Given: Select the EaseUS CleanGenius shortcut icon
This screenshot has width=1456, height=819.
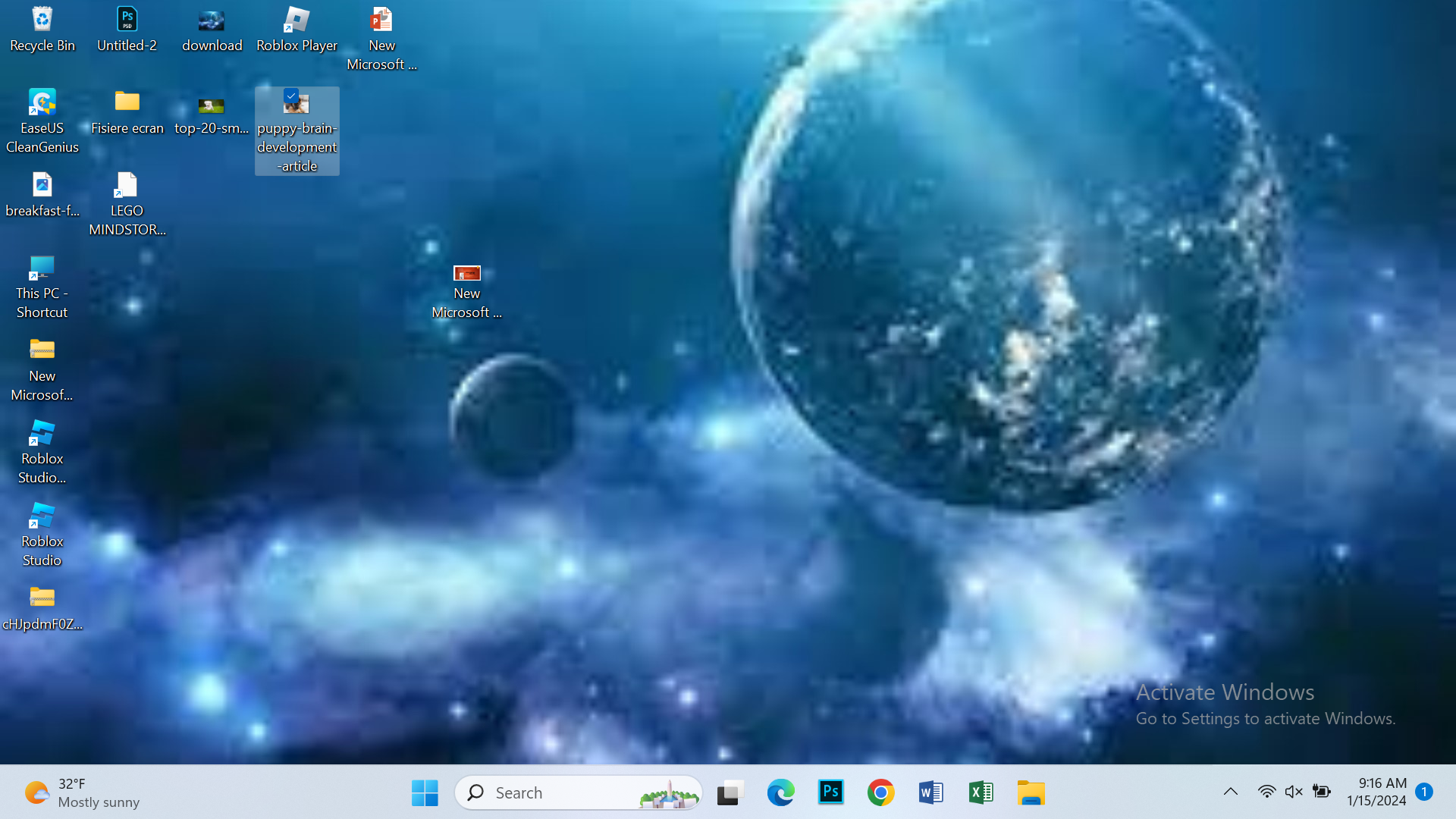Looking at the screenshot, I should 42,121.
